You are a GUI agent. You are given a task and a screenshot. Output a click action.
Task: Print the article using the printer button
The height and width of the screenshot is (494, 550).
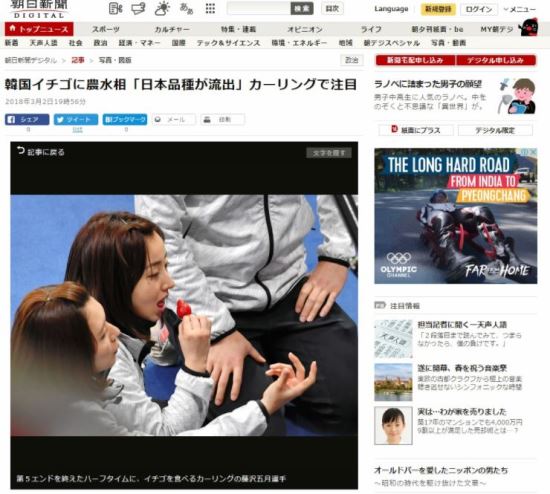(x=223, y=120)
